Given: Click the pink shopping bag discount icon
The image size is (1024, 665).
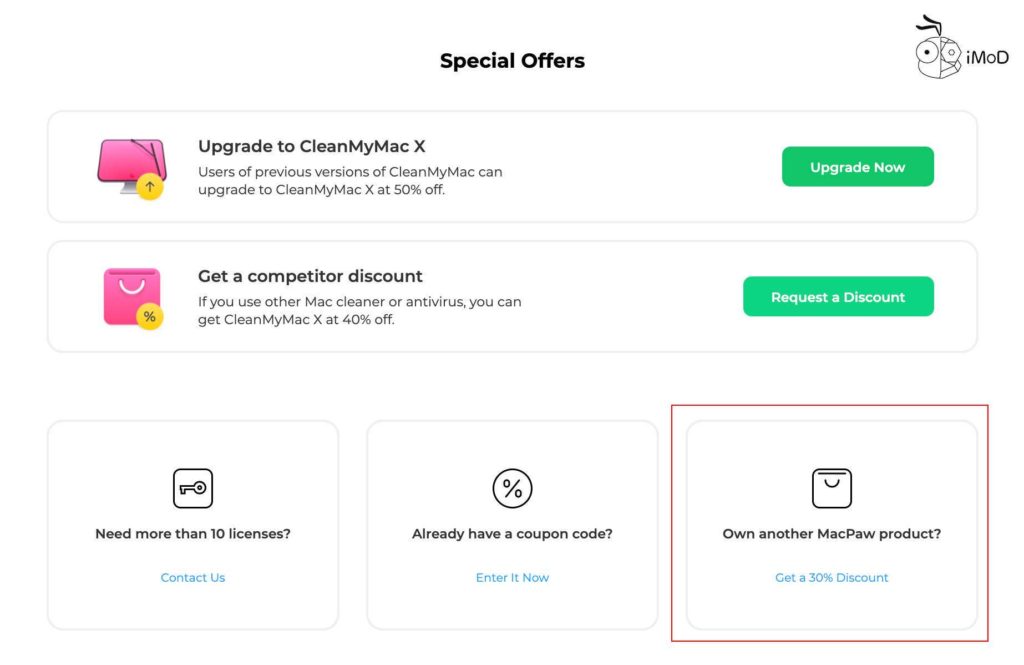Looking at the screenshot, I should [x=130, y=294].
